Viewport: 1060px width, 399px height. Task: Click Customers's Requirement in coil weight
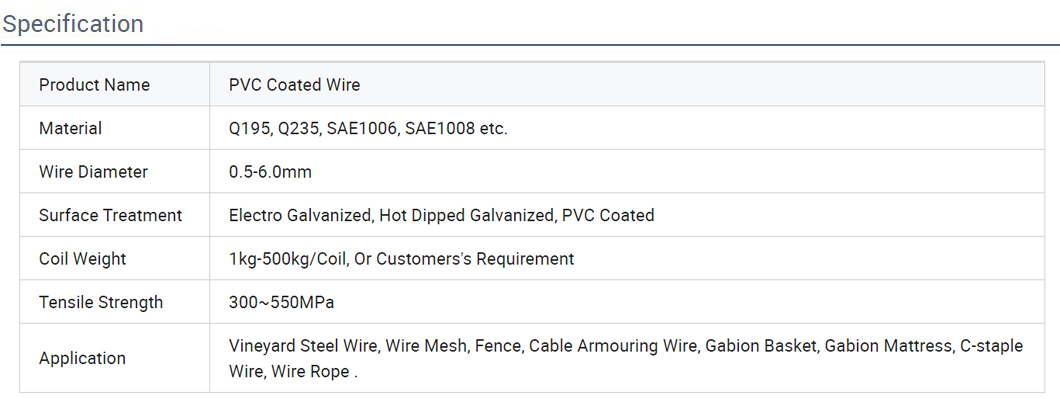(475, 258)
